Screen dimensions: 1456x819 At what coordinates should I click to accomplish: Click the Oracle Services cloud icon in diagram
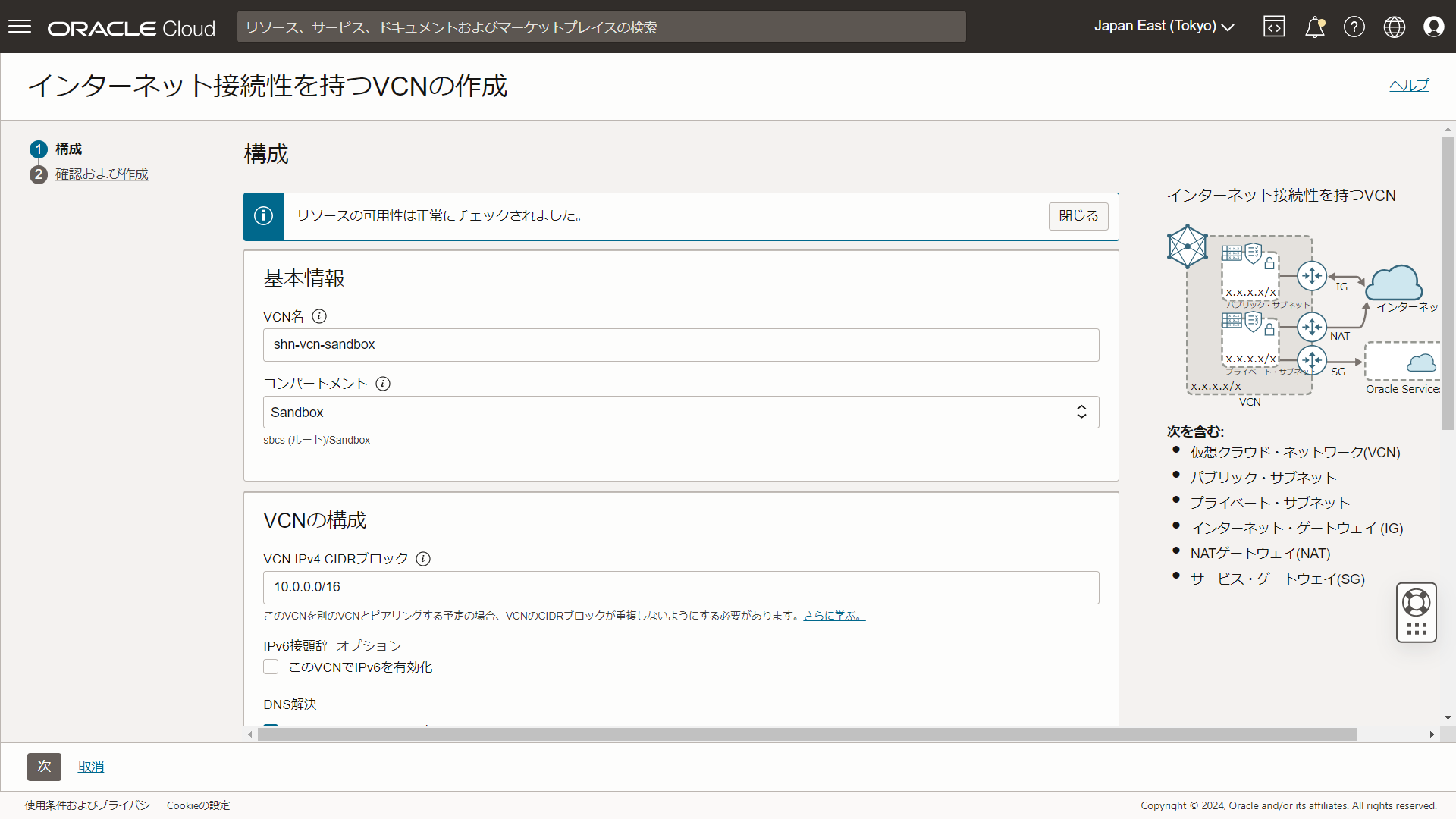[1421, 362]
